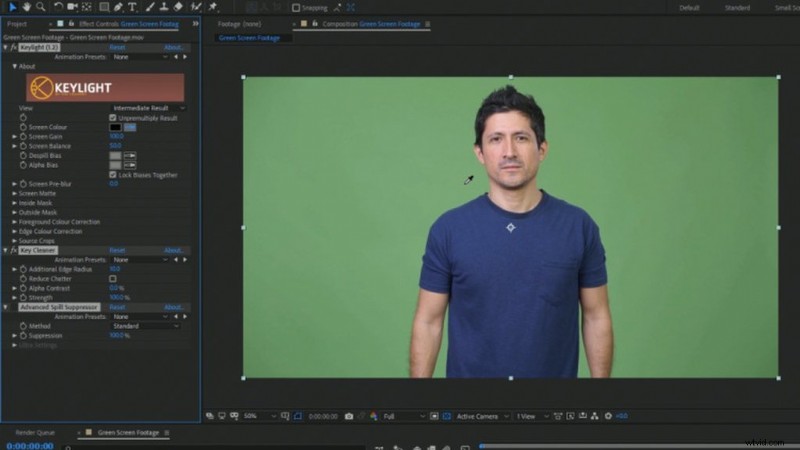Image resolution: width=800 pixels, height=450 pixels.
Task: Open the Green Screen Footage timeline tab
Action: (x=128, y=433)
